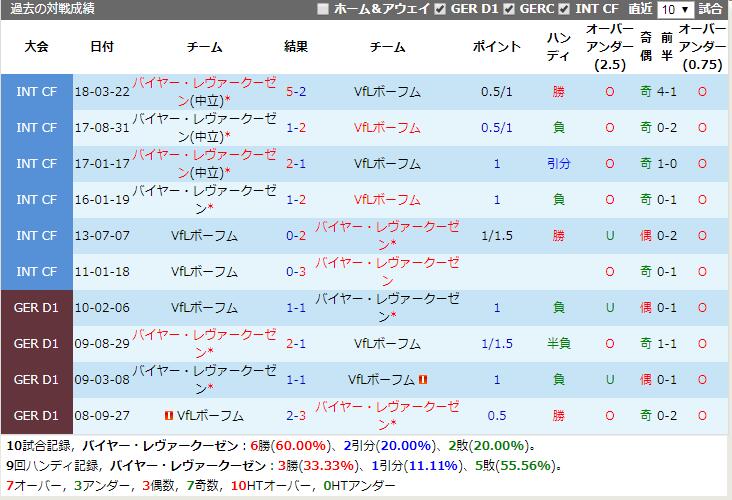The image size is (732, 500).
Task: Click the 結果 column header
Action: pos(296,46)
